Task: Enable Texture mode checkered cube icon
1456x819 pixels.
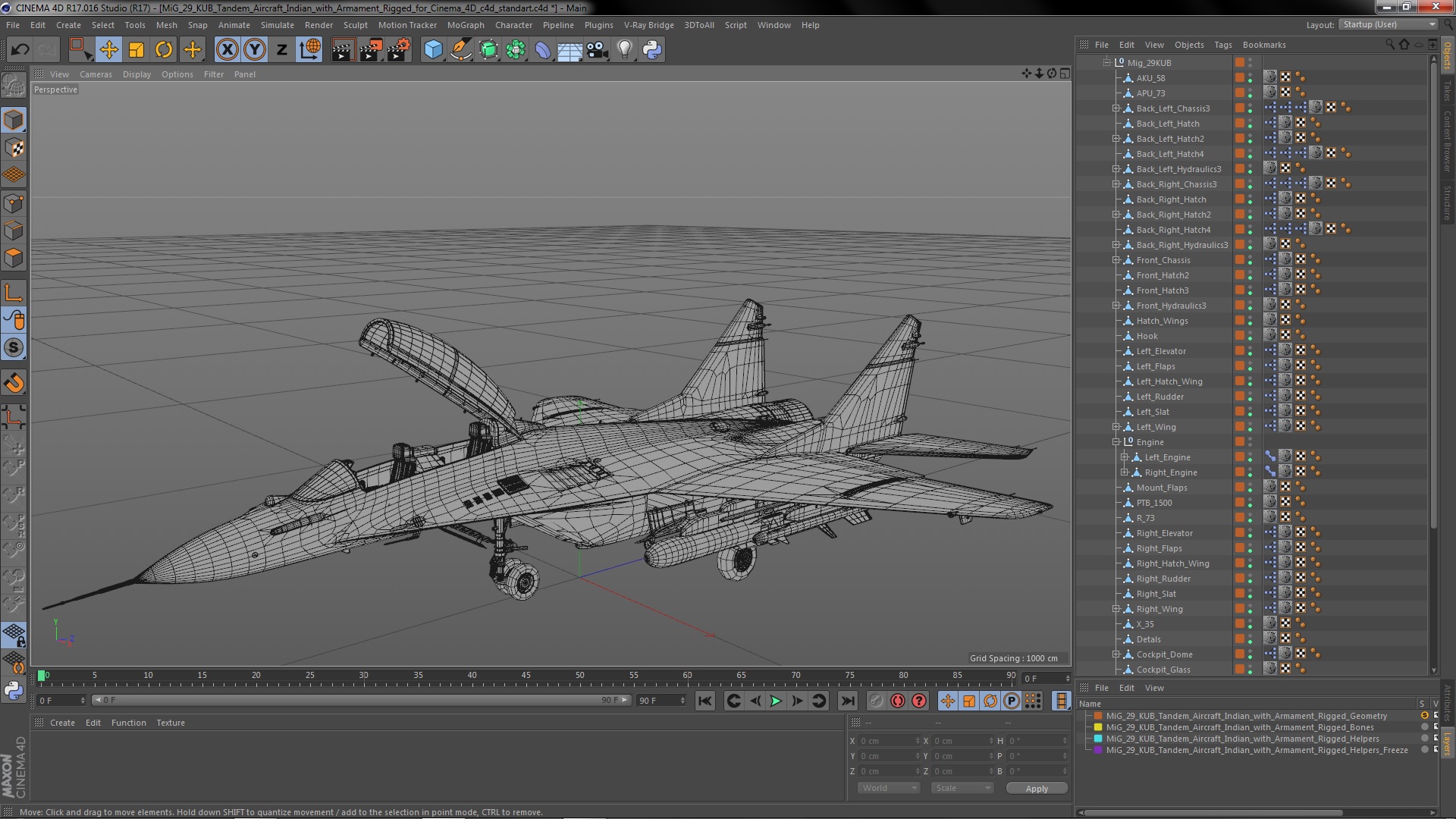Action: coord(14,148)
